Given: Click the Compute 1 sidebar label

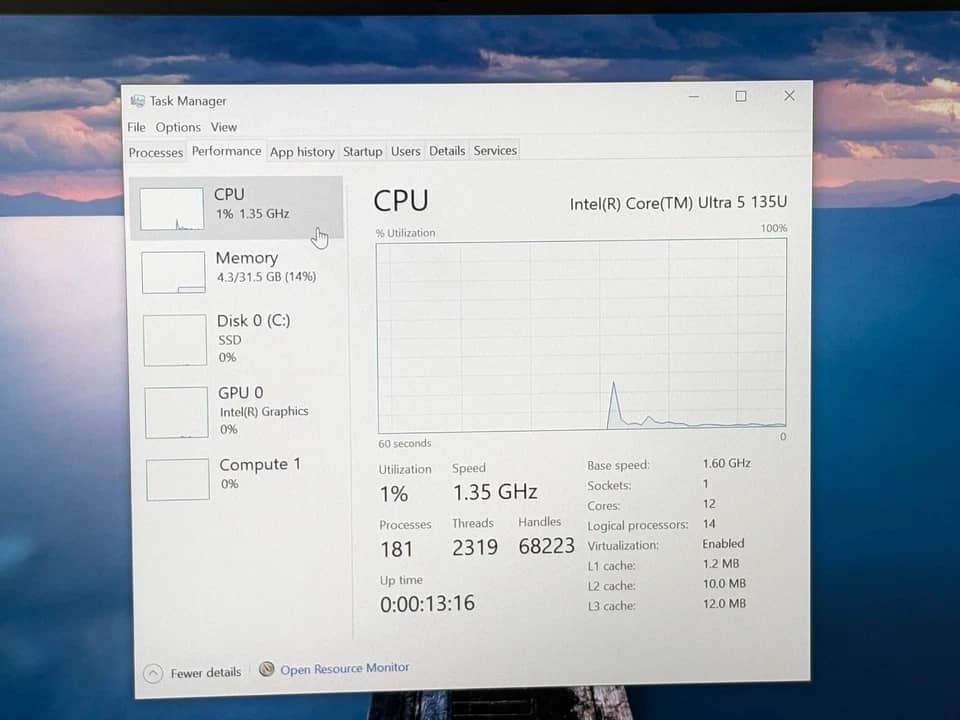Looking at the screenshot, I should [260, 465].
